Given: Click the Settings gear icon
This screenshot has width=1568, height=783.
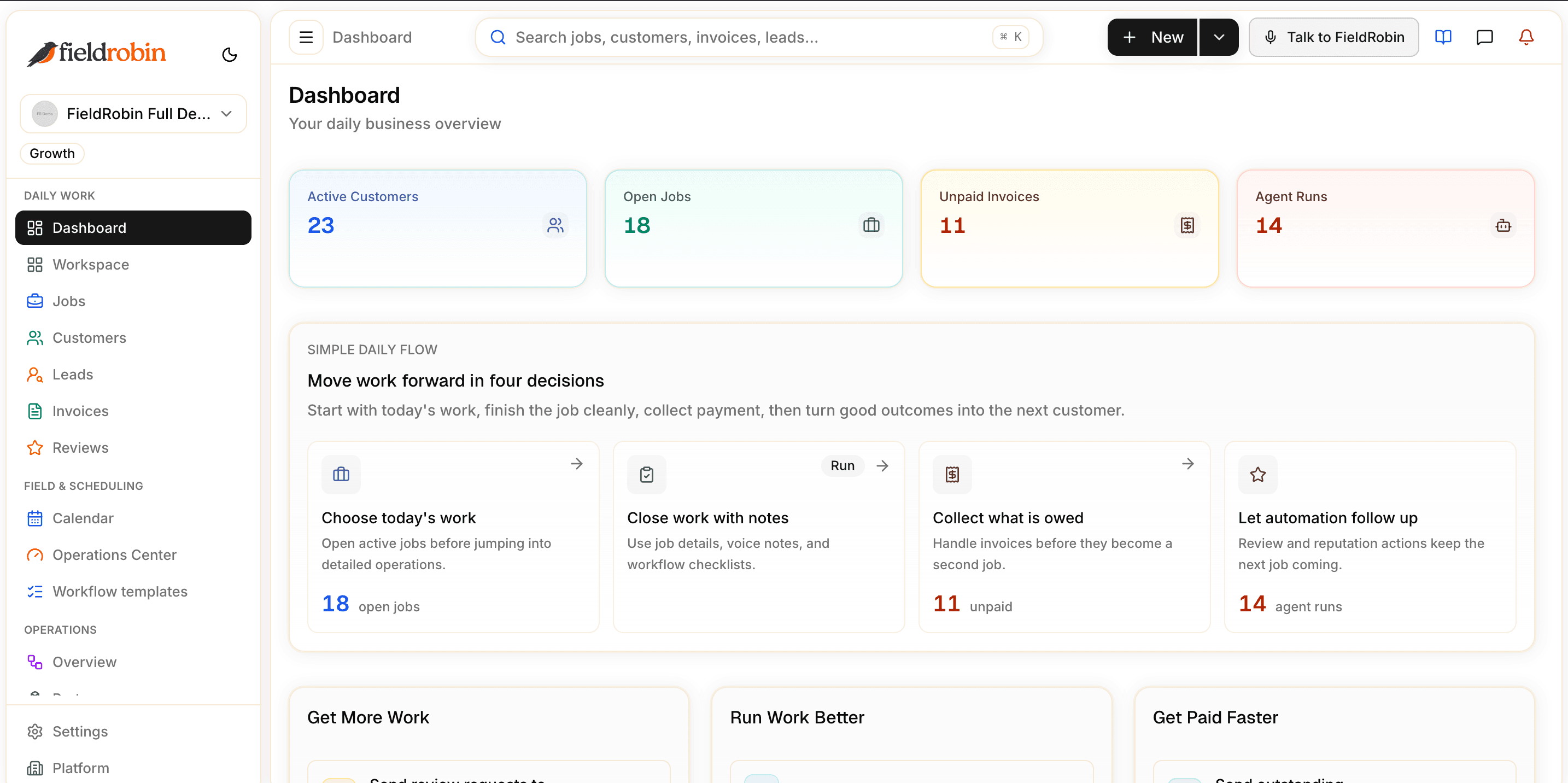Looking at the screenshot, I should [34, 731].
